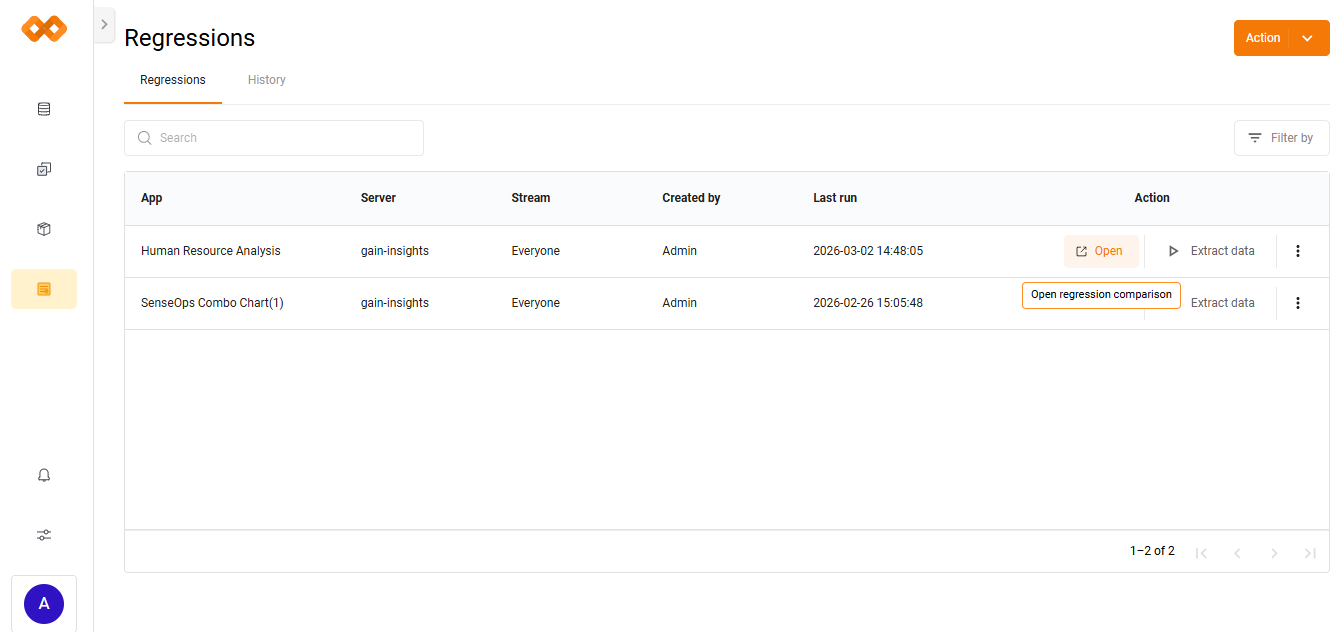
Task: Click the filter icon beside 'Filter by'
Action: click(1256, 137)
